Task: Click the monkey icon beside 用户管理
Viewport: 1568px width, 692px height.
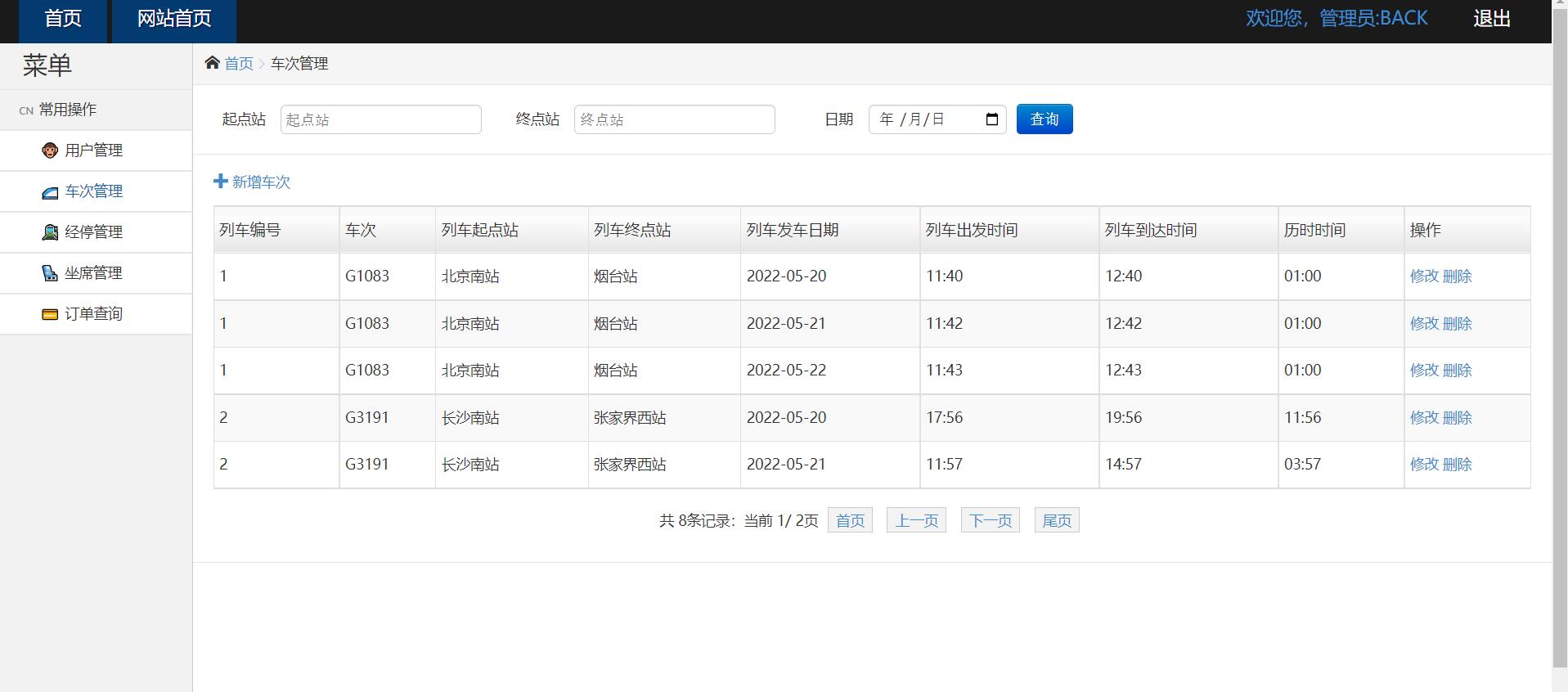Action: (x=50, y=151)
